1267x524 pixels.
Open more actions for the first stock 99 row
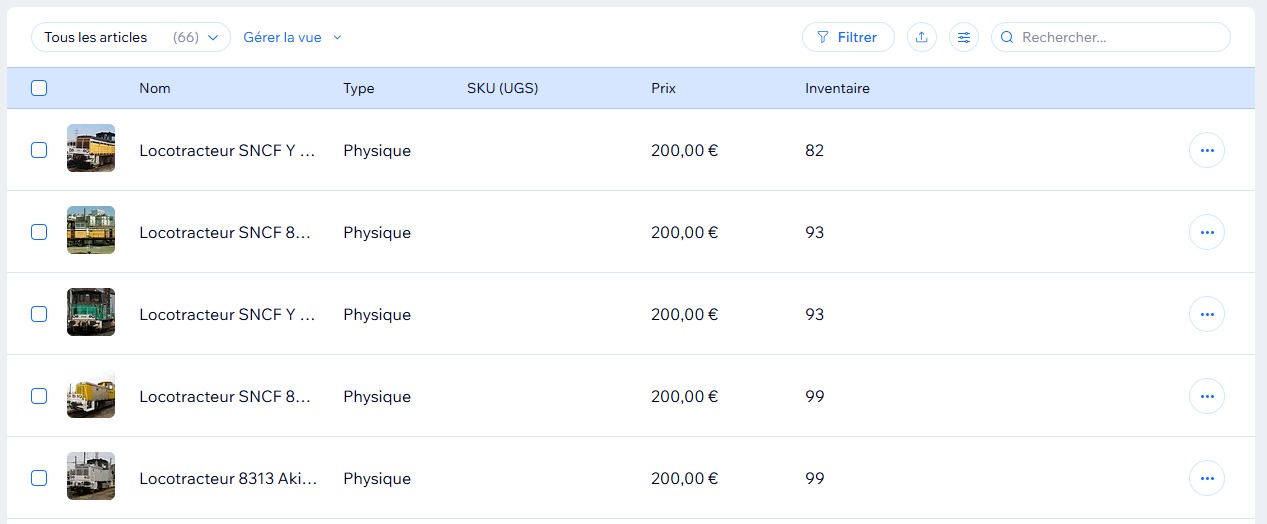point(1206,396)
